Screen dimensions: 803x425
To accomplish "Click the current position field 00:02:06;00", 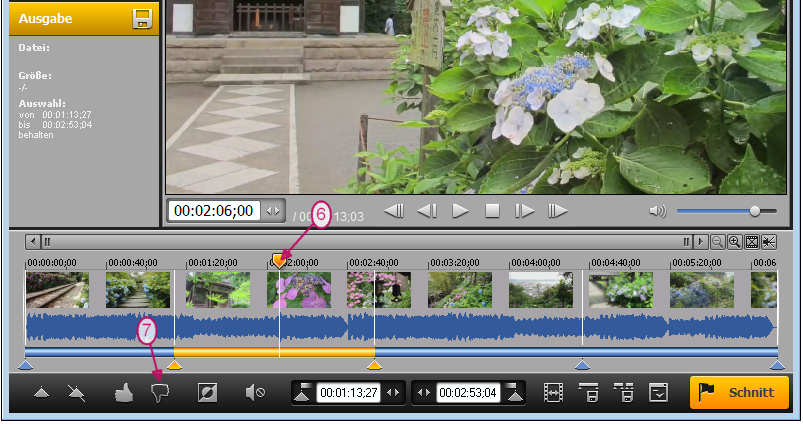I will [x=214, y=211].
